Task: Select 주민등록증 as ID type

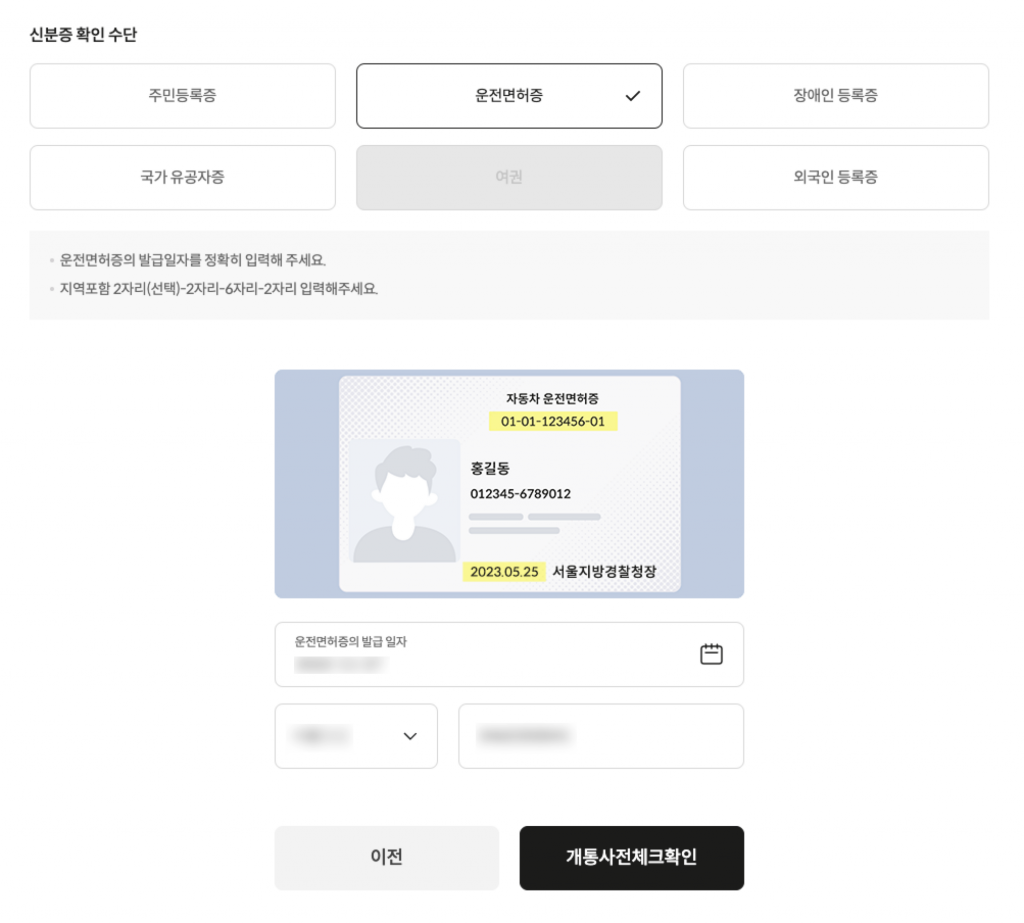Action: (182, 96)
